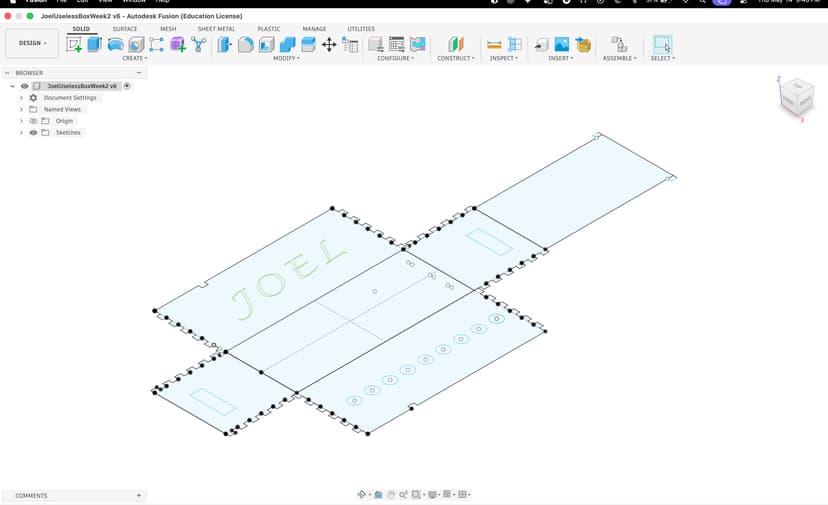
Task: Open the Insert dropdown menu
Action: tap(560, 58)
